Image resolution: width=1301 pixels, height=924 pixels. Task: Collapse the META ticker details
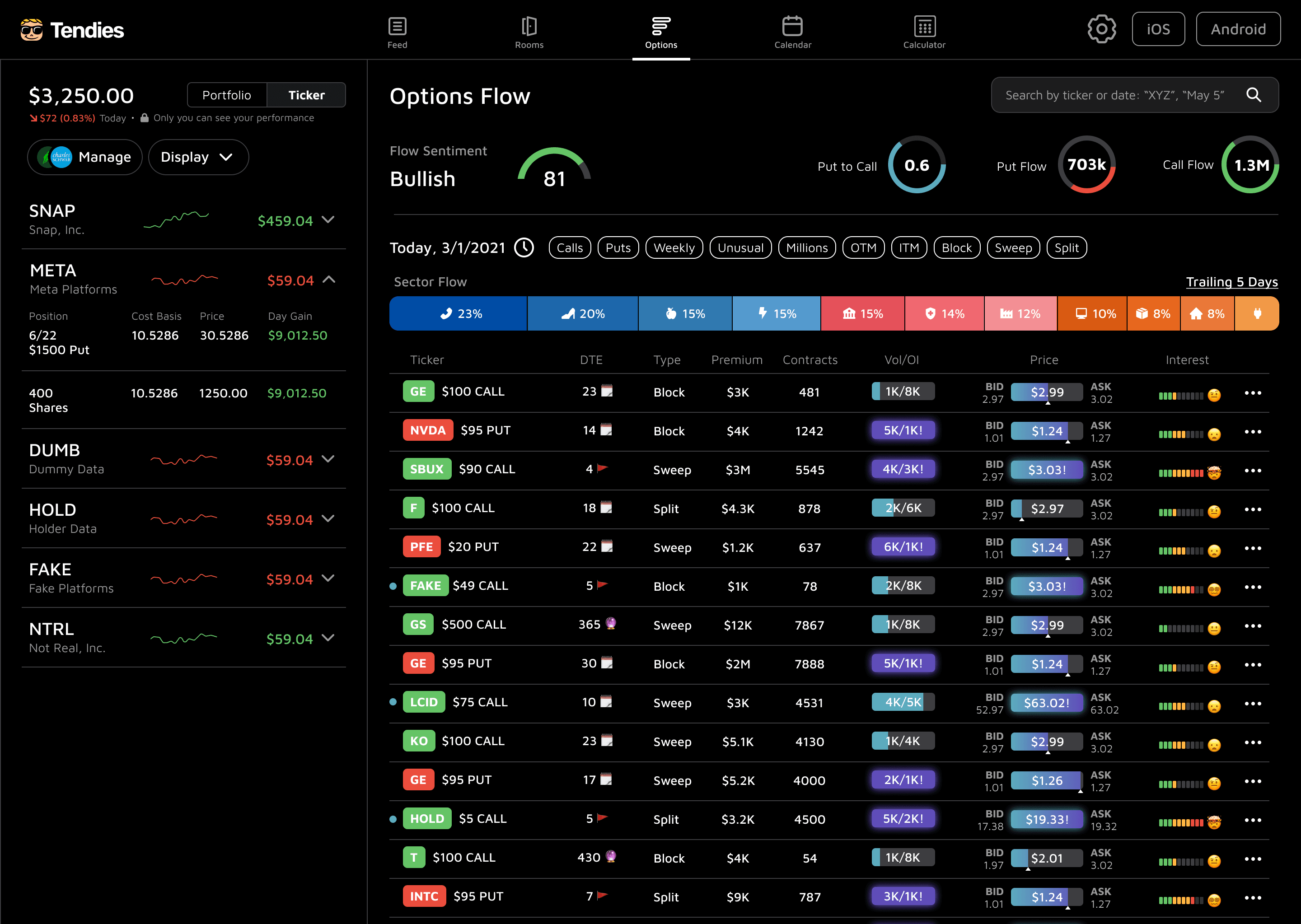(329, 280)
